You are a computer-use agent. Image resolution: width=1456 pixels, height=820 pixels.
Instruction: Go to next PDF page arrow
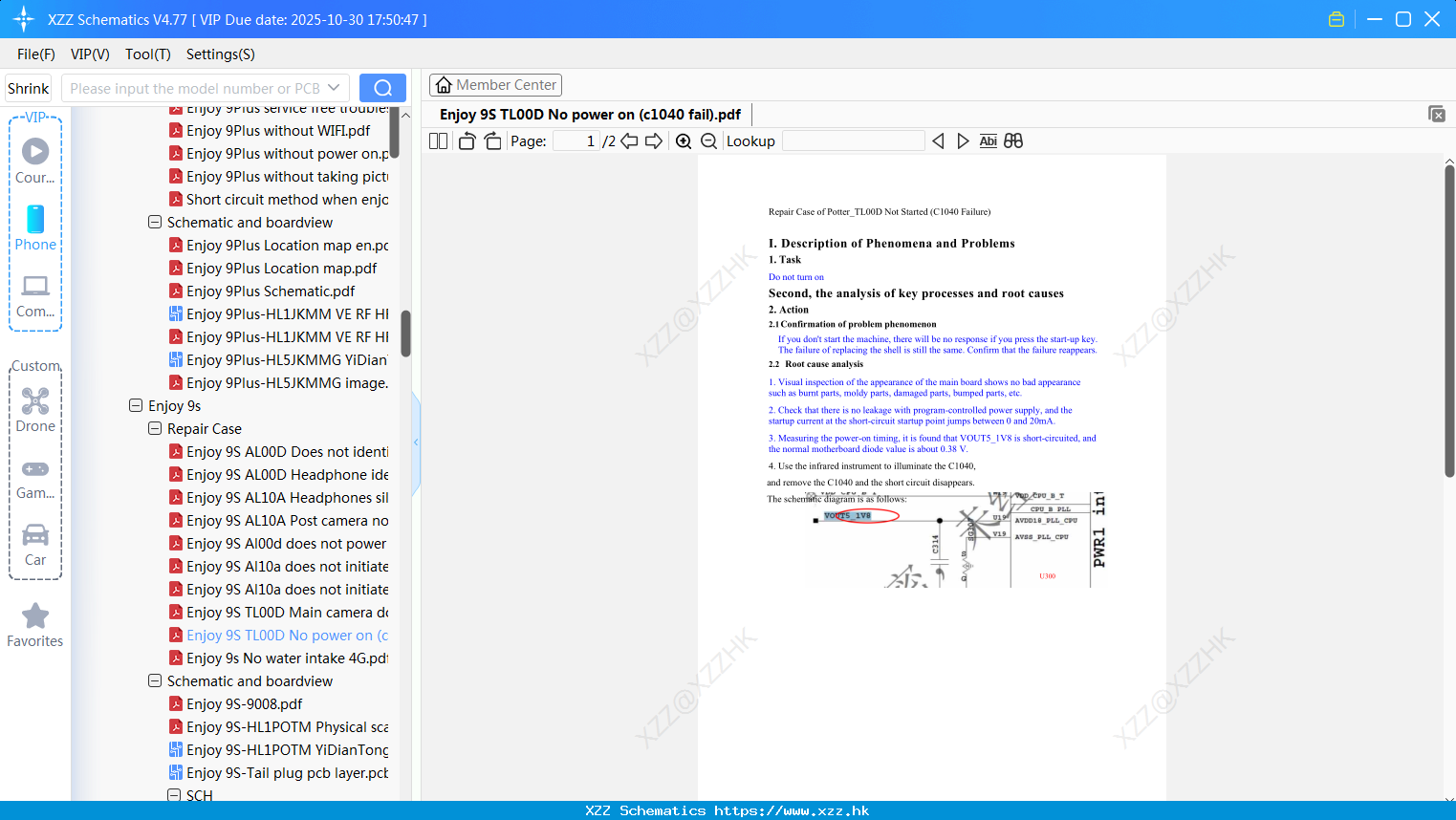point(654,141)
